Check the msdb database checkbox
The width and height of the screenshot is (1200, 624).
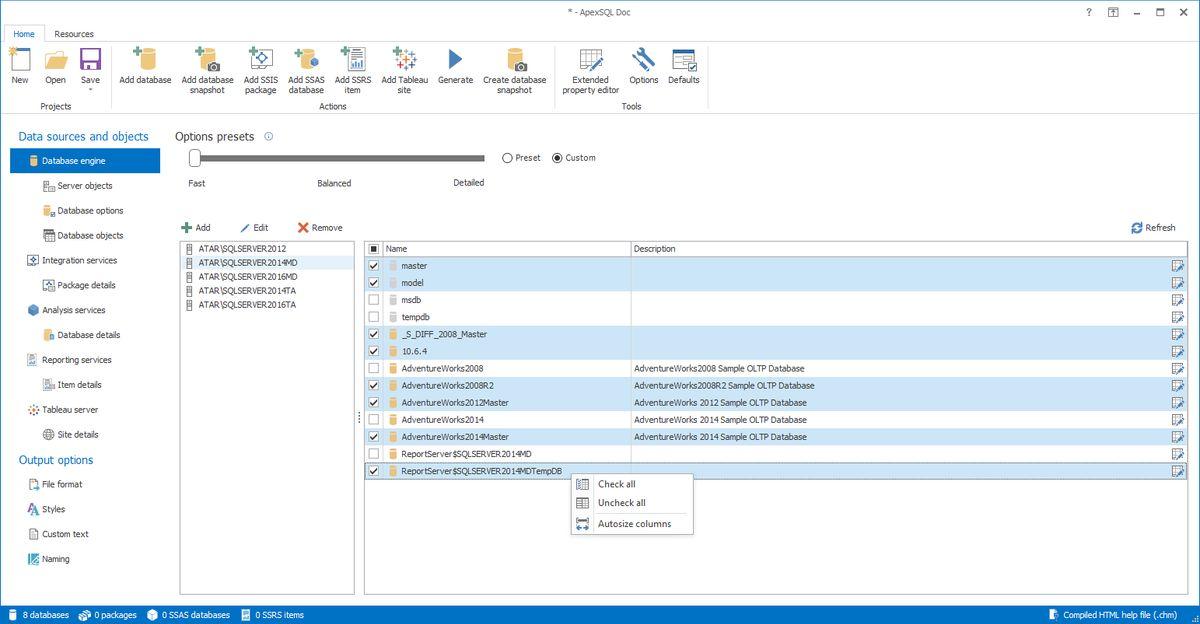point(374,300)
